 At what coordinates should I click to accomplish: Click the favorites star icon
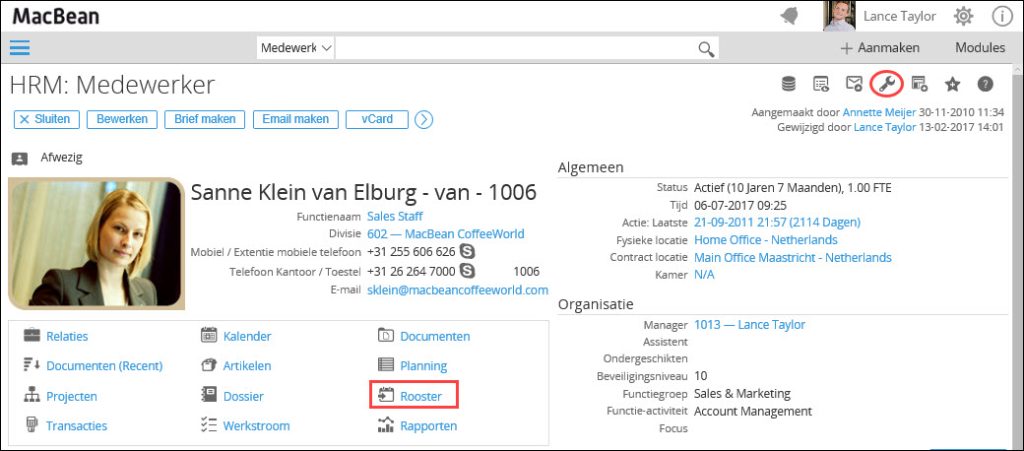tap(952, 84)
